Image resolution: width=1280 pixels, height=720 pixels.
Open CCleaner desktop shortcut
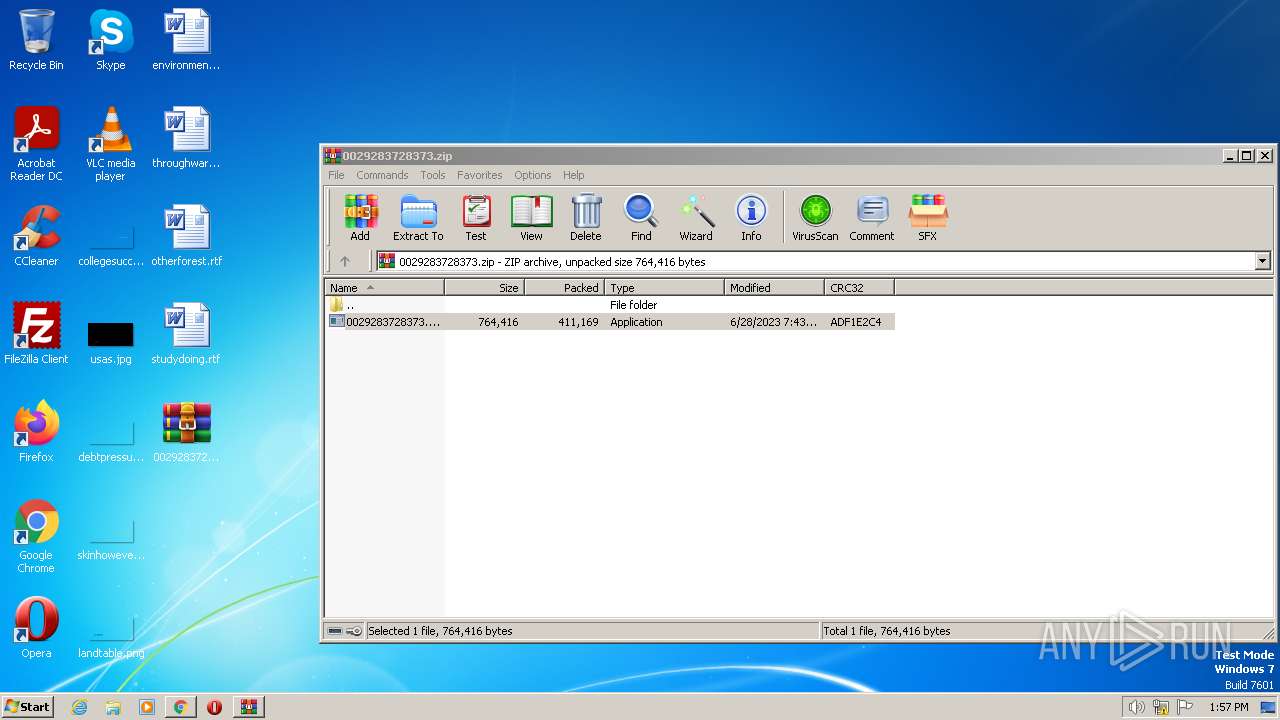coord(36,238)
